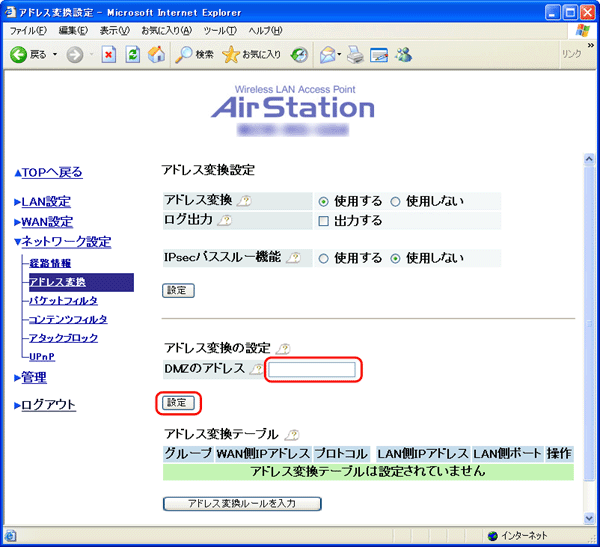This screenshot has height=547, width=600.
Task: Go to browser Home page icon
Action: 156,54
